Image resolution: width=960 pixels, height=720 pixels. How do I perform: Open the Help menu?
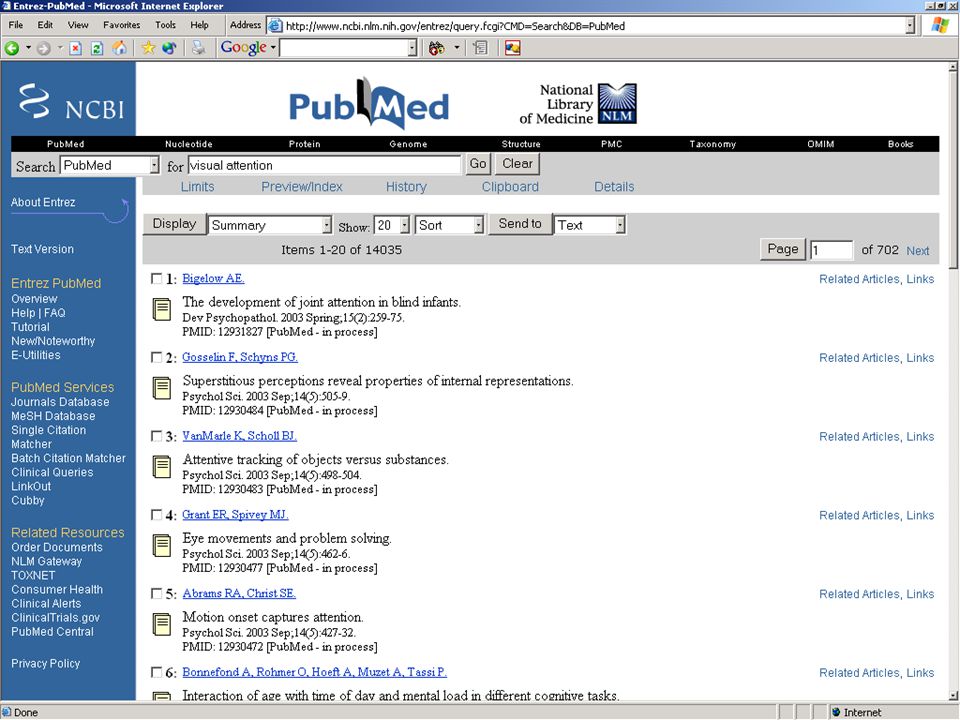click(199, 25)
